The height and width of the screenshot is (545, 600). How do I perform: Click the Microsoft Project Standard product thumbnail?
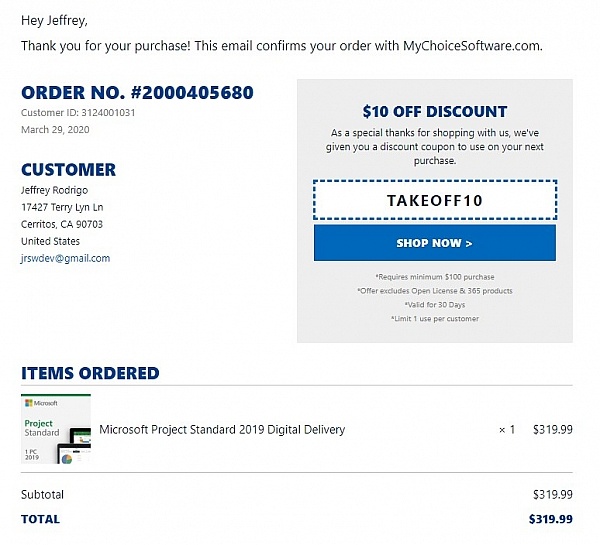[56, 430]
